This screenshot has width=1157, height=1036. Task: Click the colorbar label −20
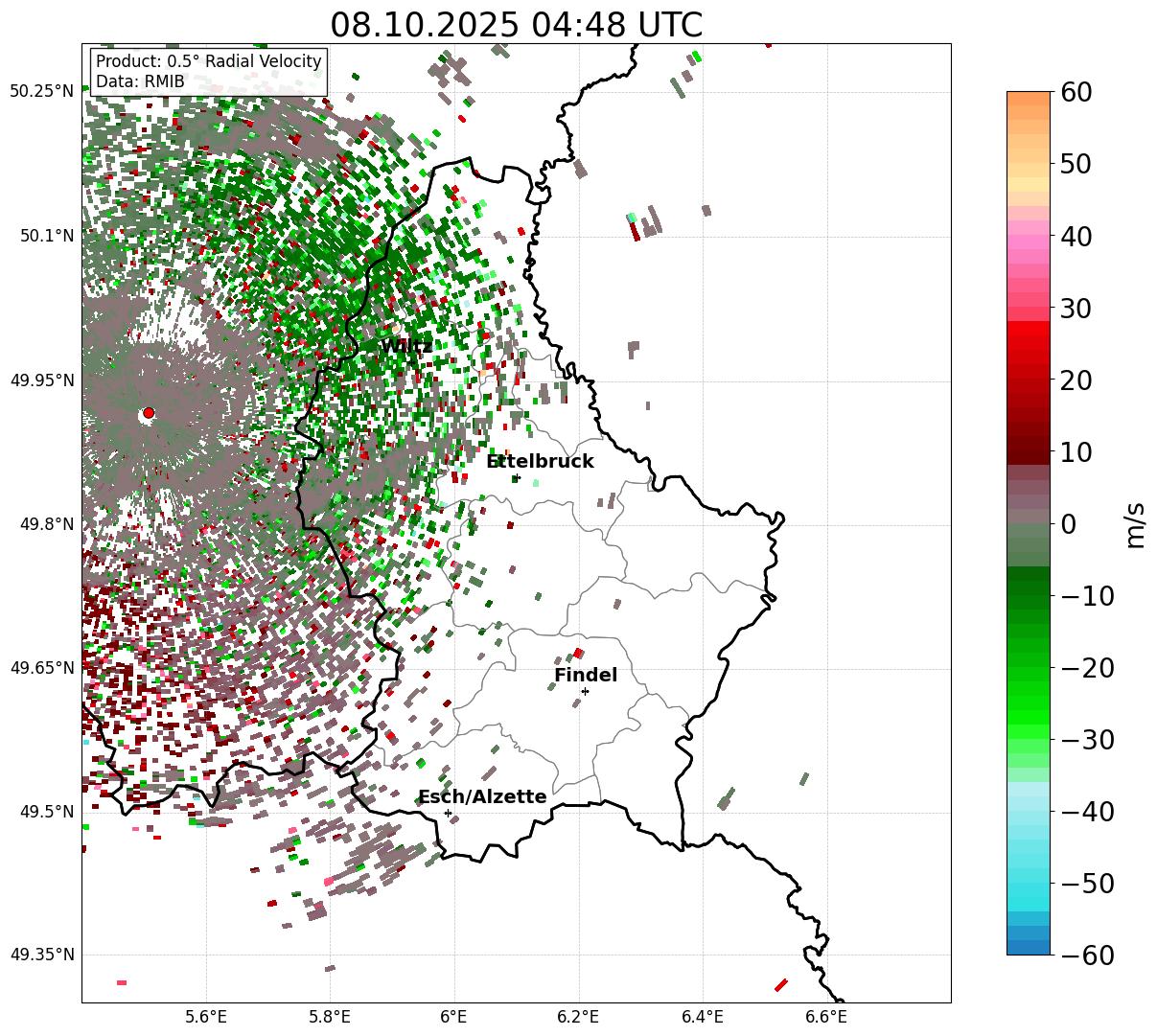1087,668
